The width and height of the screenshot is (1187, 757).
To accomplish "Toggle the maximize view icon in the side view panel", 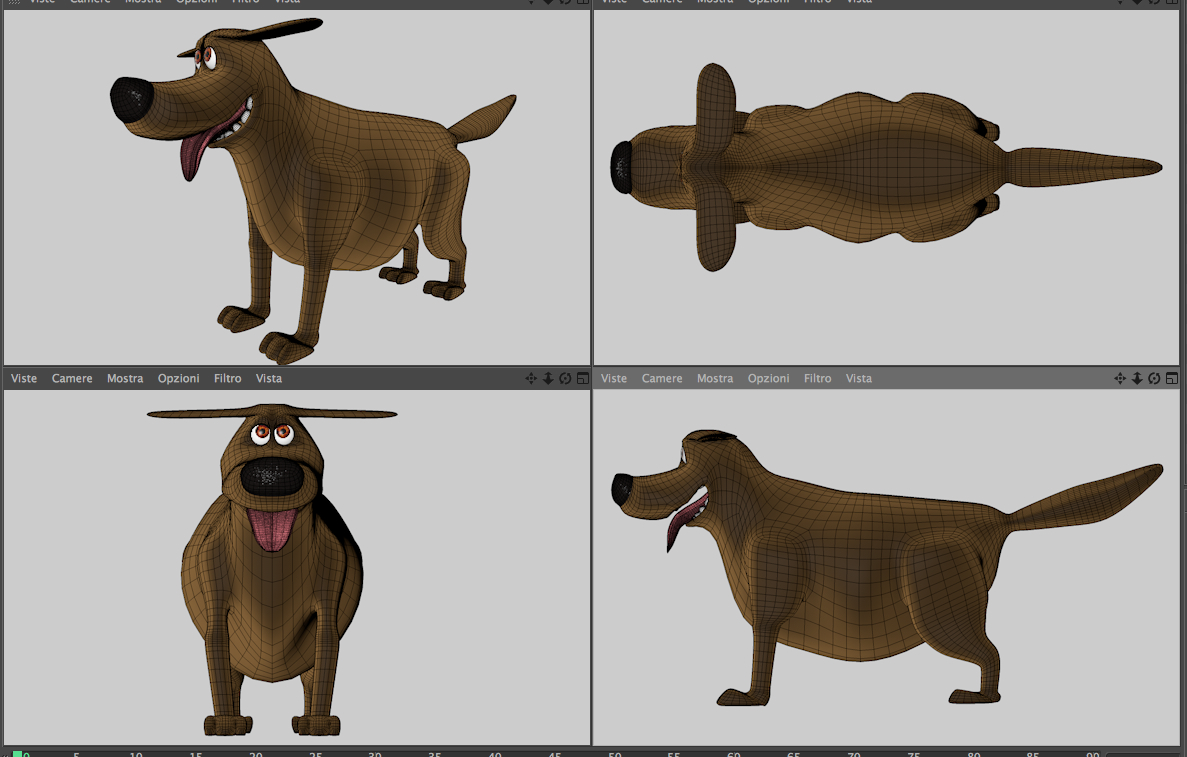I will coord(1171,378).
